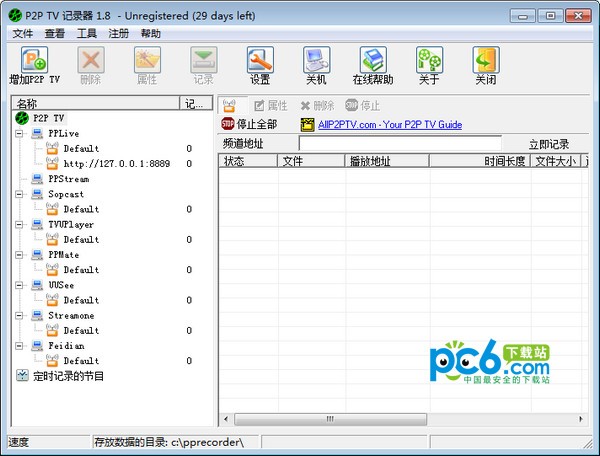Click the antenna tab icon in right panel
Screen dimensions: 600x456
tap(230, 105)
